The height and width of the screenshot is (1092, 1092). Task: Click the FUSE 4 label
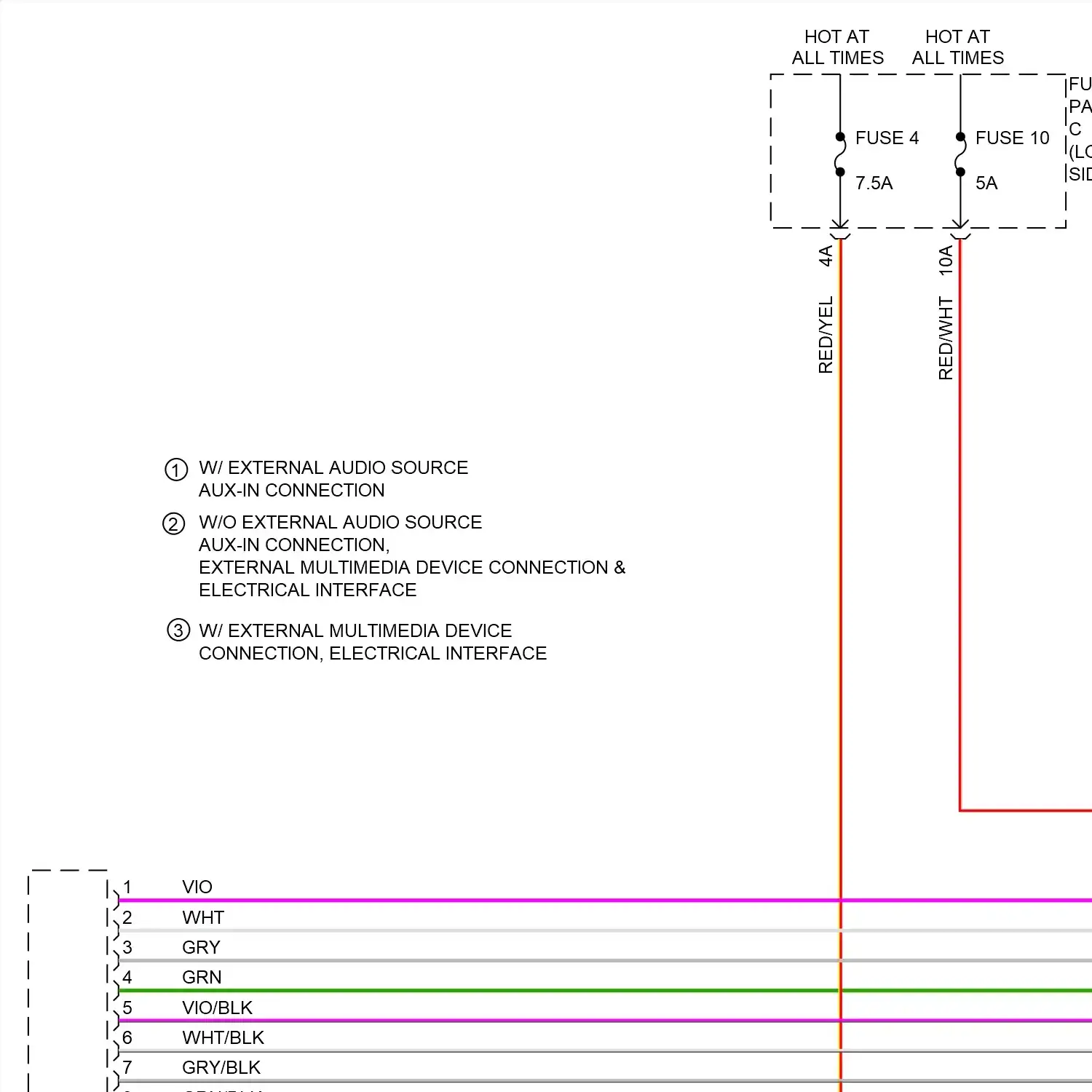887,138
